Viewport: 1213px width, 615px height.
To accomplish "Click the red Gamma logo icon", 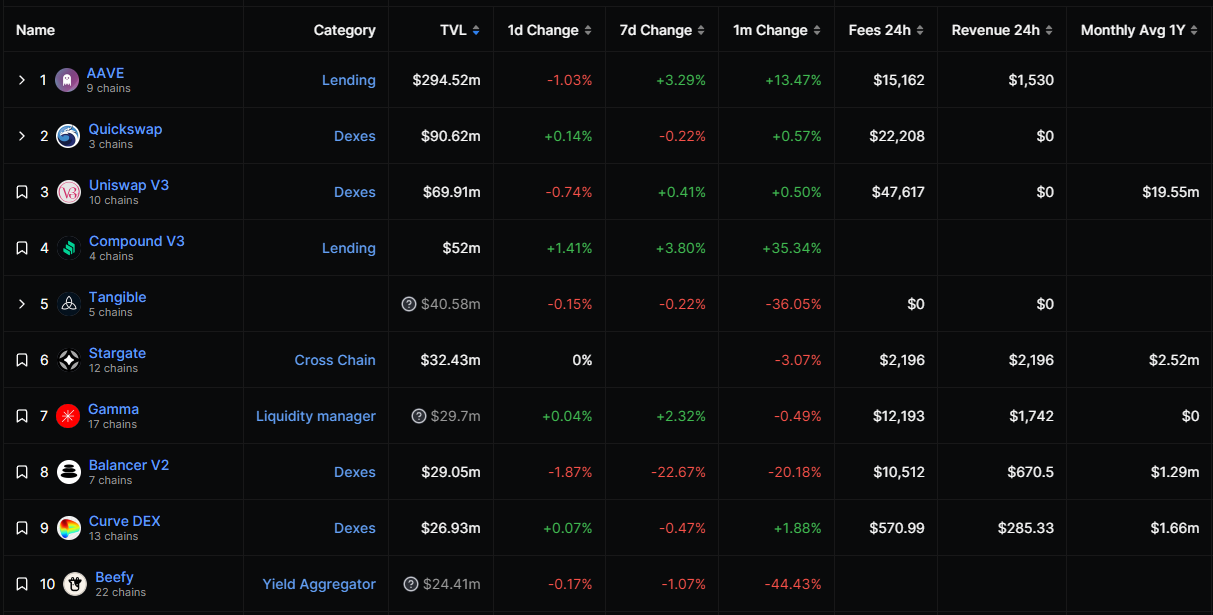I will [68, 416].
